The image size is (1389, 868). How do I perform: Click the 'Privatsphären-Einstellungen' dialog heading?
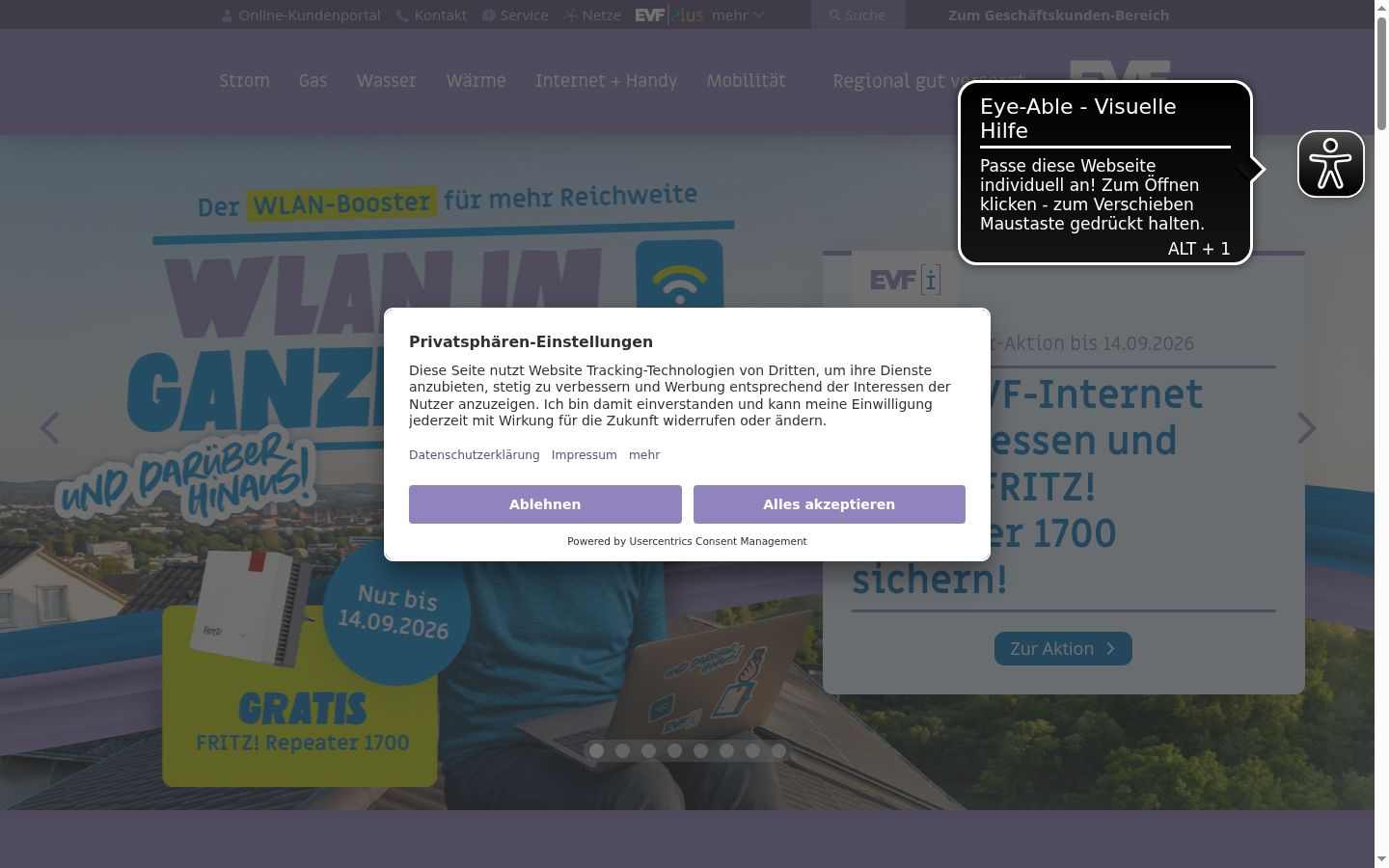(x=531, y=341)
